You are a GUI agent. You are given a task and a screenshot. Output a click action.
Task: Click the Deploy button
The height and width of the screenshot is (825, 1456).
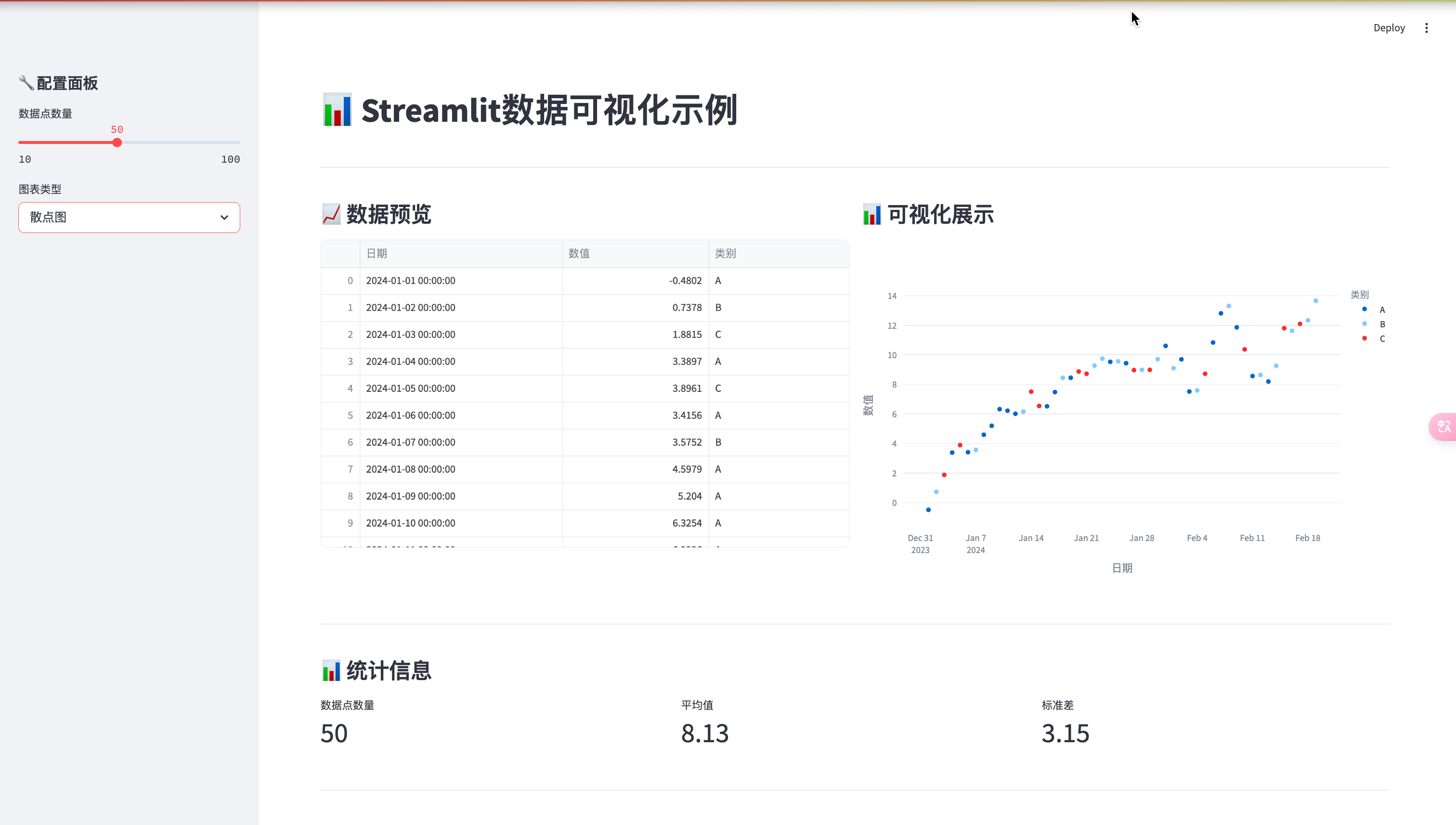click(x=1389, y=28)
